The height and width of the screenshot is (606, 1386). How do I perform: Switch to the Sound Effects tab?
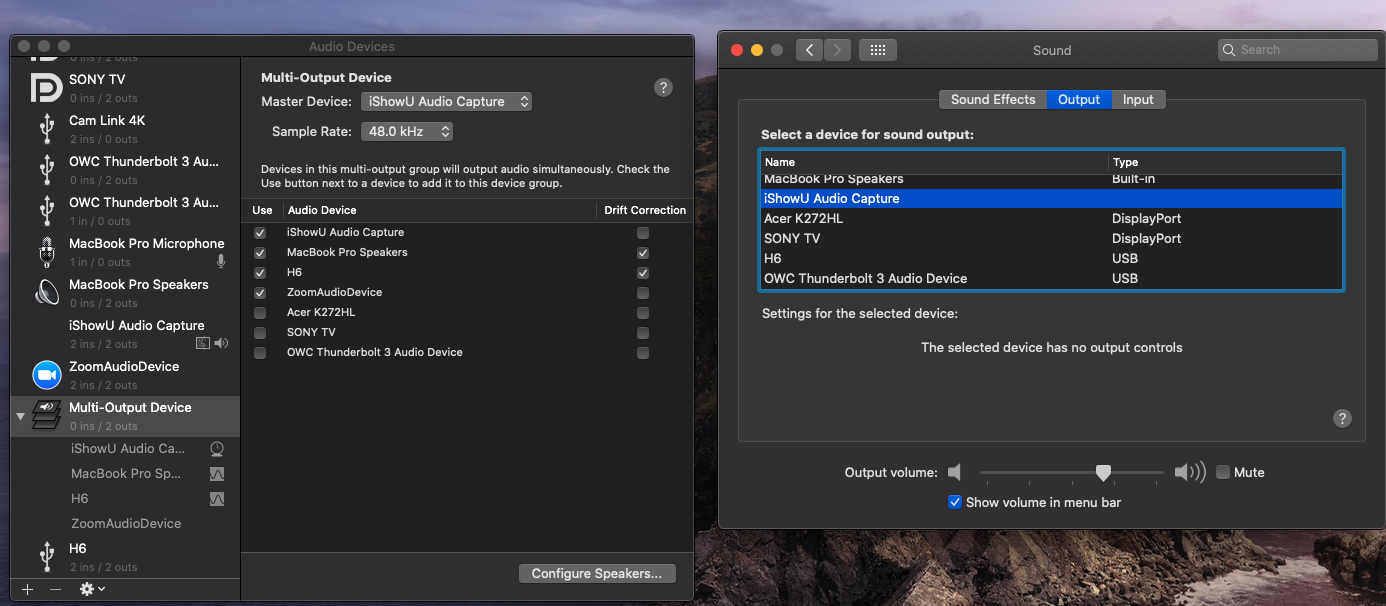pos(992,99)
